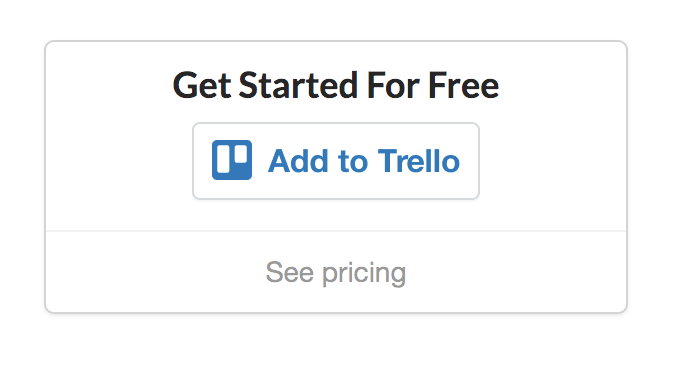The height and width of the screenshot is (370, 688).
Task: View pricing via the gray See pricing text
Action: [x=336, y=273]
